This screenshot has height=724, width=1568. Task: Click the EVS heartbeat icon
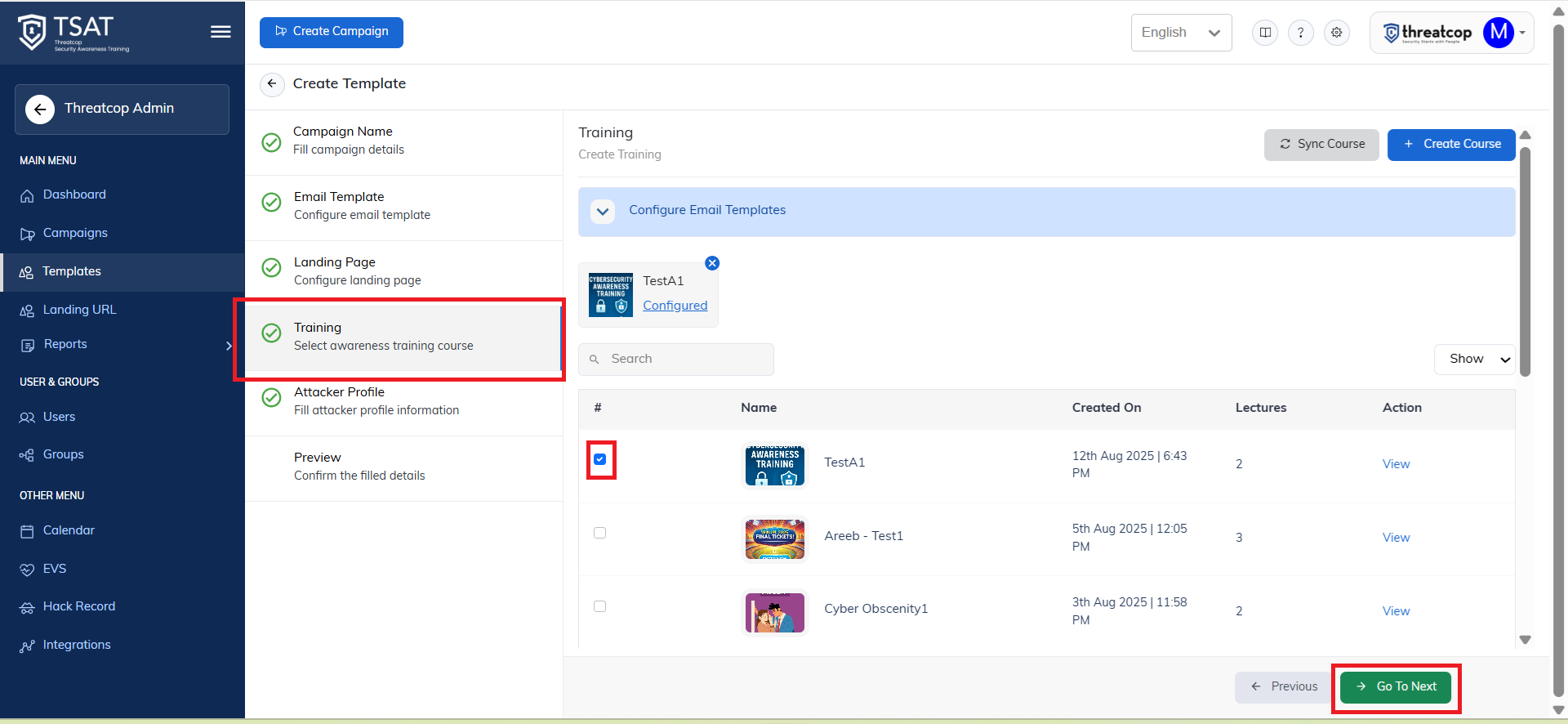tap(27, 570)
